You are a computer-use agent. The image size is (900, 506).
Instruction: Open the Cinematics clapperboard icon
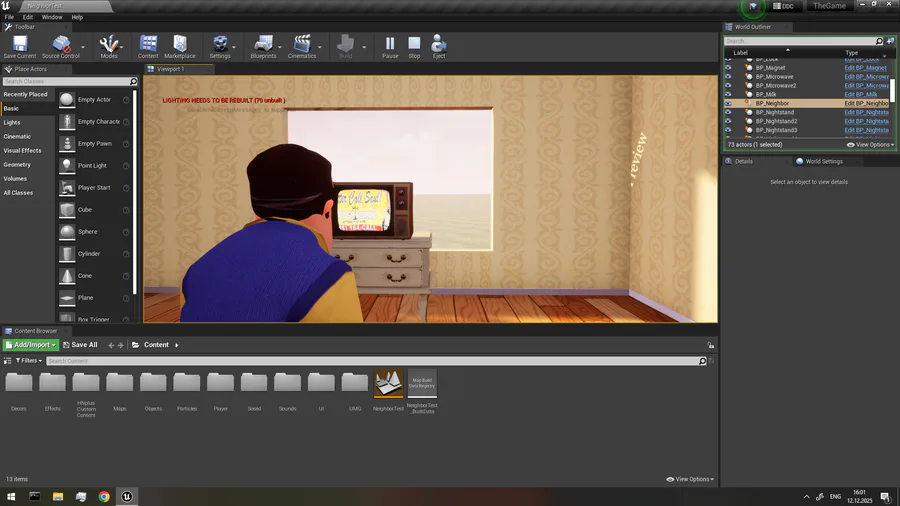point(302,46)
